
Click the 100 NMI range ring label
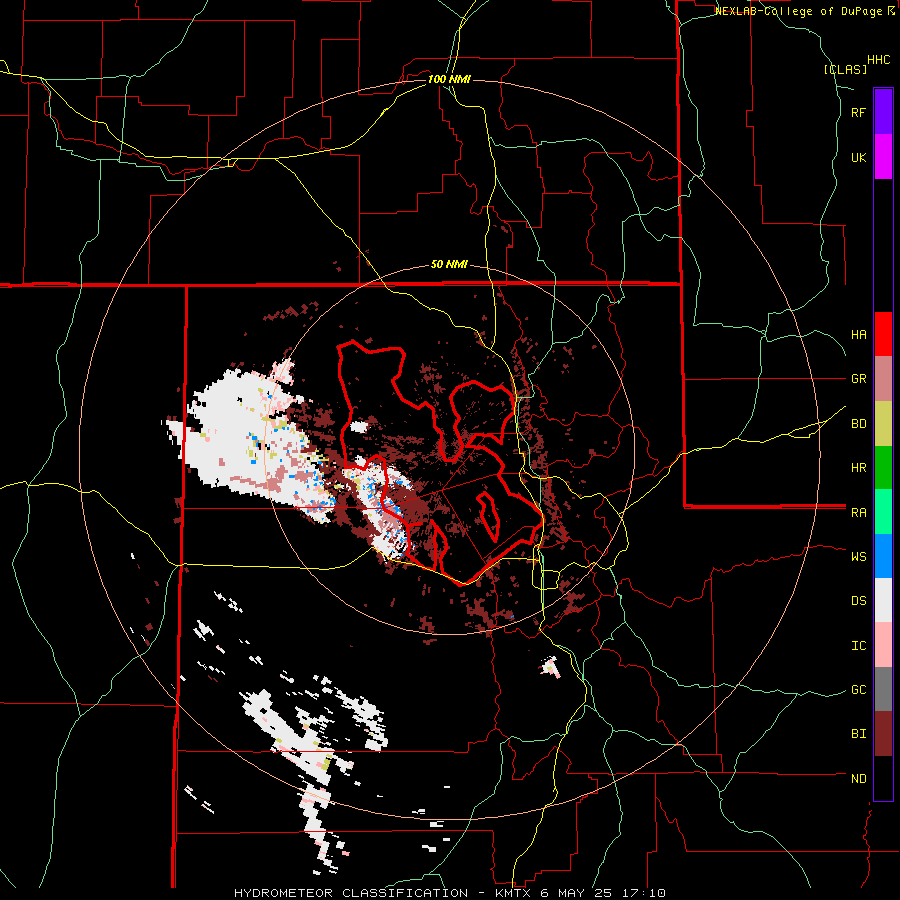pos(449,79)
